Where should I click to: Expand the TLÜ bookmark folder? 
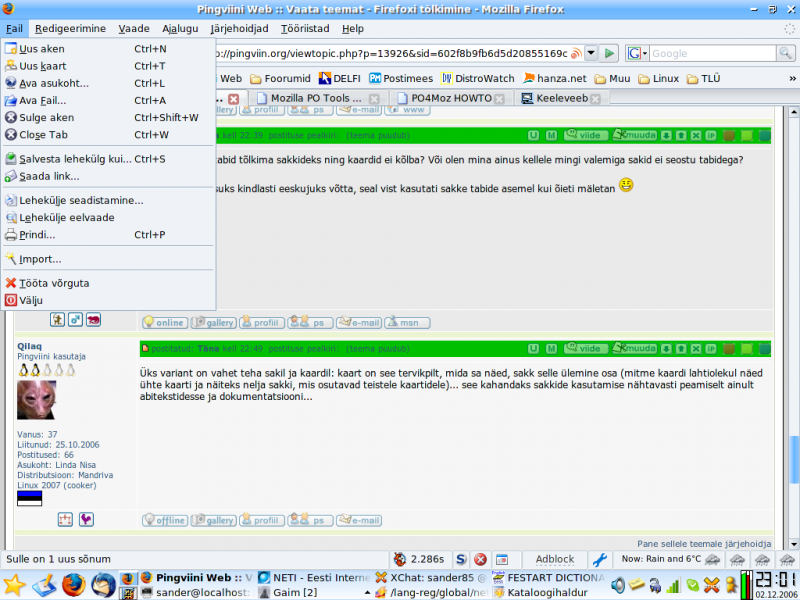click(704, 79)
